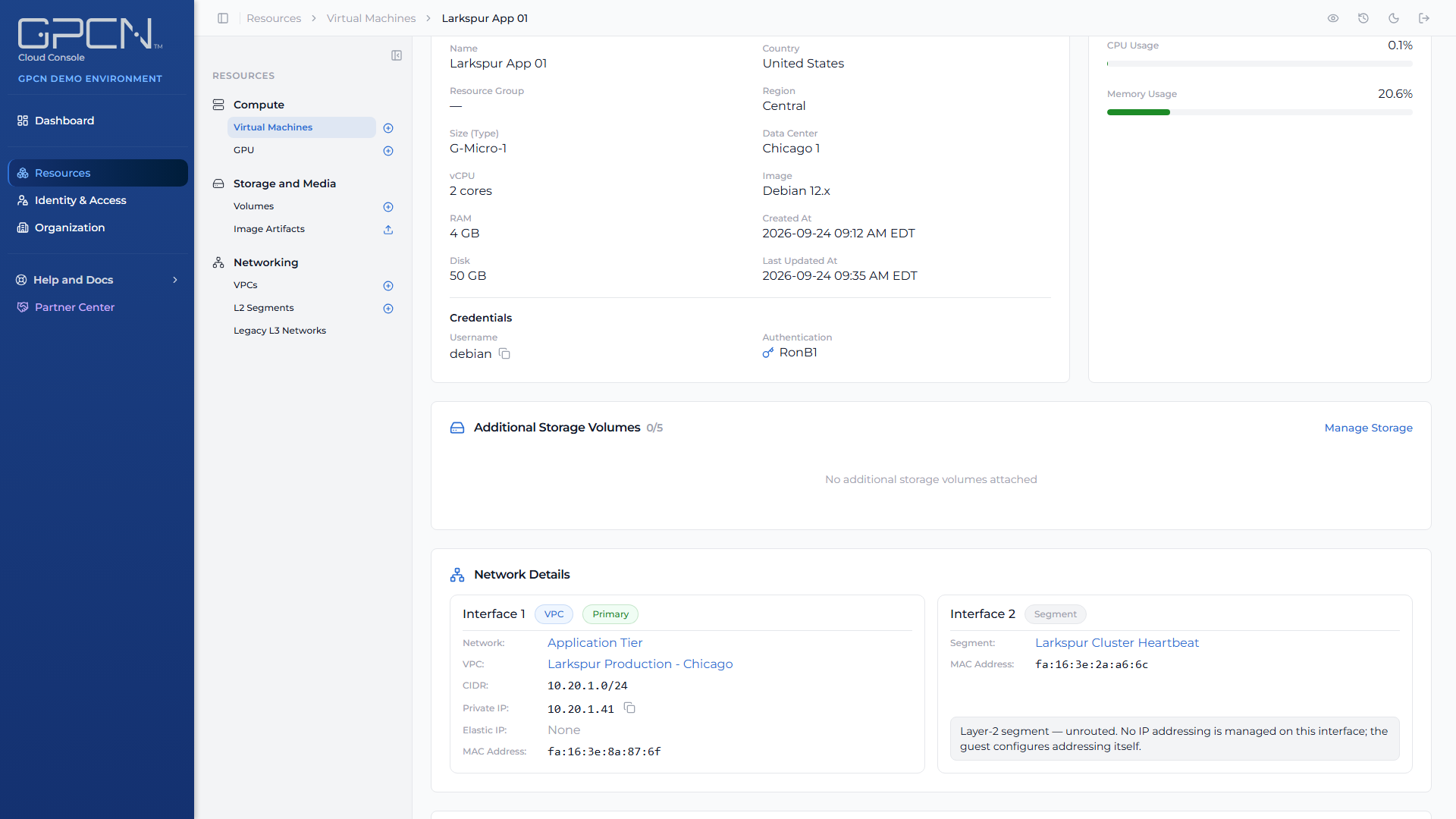Select Resources in the sidebar
This screenshot has width=1456, height=819.
pos(98,173)
